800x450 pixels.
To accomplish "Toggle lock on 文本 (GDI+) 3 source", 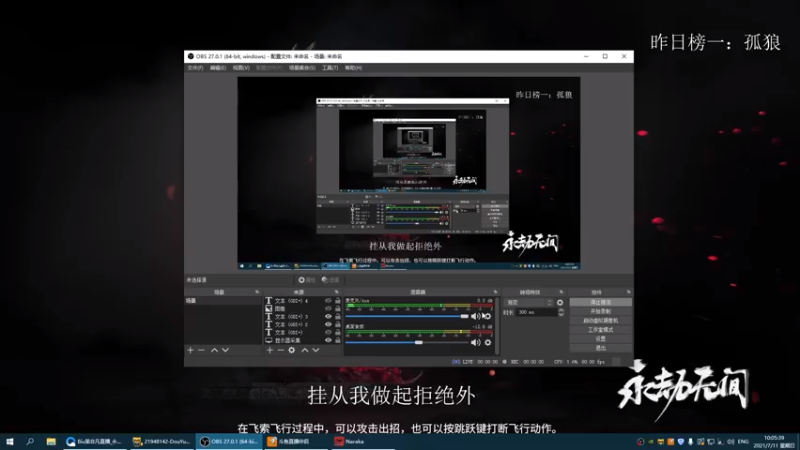I will click(337, 316).
